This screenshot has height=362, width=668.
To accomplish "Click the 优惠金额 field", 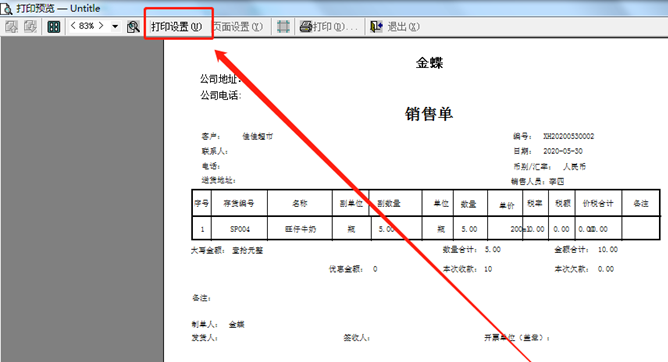I will click(x=353, y=269).
